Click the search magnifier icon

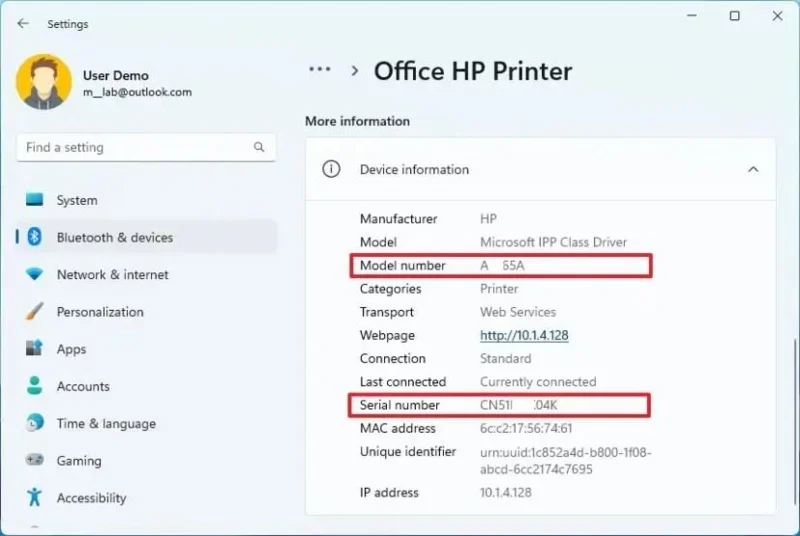(259, 147)
